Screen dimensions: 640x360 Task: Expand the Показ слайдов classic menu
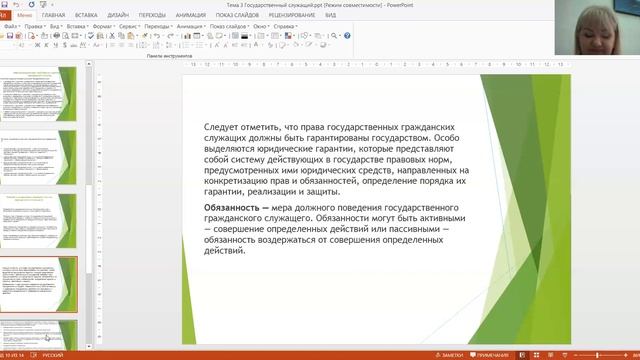229,26
